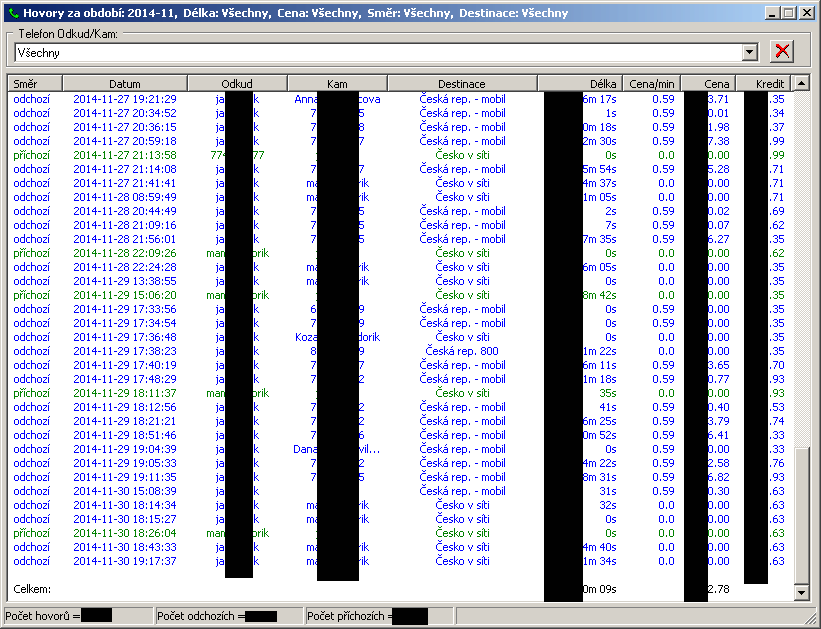Viewport: 821px width, 629px height.
Task: Sort by Kredit column header
Action: pyautogui.click(x=765, y=84)
